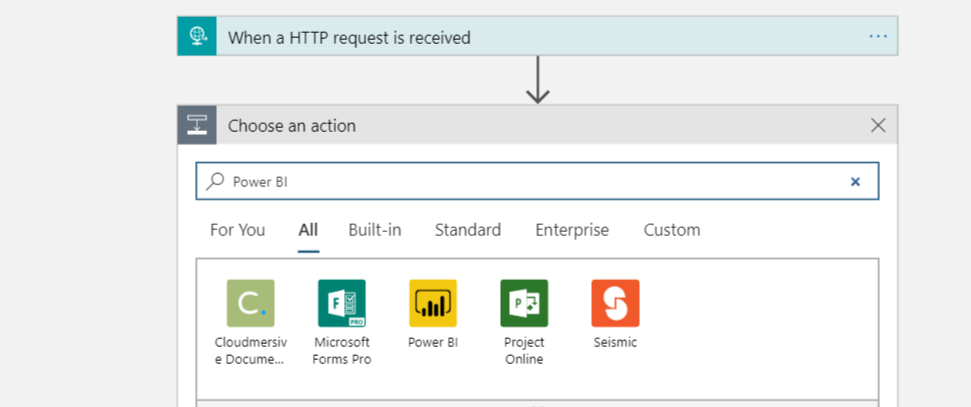This screenshot has height=407, width=971.
Task: Switch to the For You tab
Action: [x=237, y=230]
